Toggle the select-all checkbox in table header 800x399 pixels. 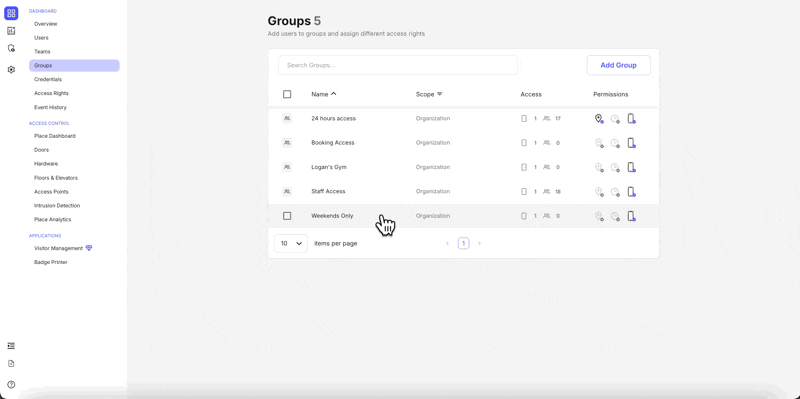coord(287,94)
